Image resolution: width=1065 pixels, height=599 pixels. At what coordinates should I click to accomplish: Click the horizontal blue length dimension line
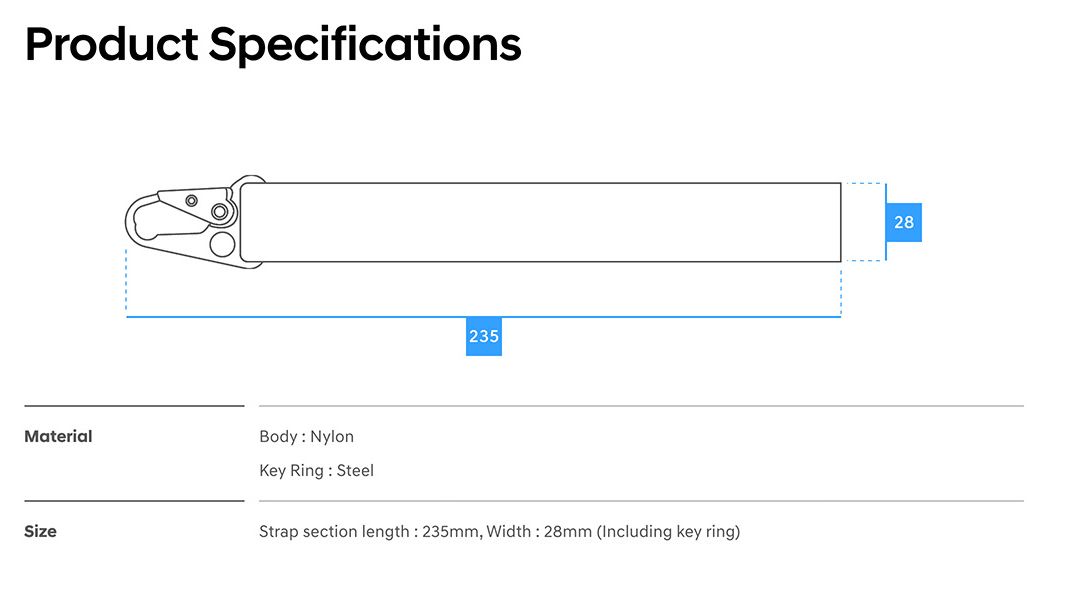pyautogui.click(x=300, y=316)
